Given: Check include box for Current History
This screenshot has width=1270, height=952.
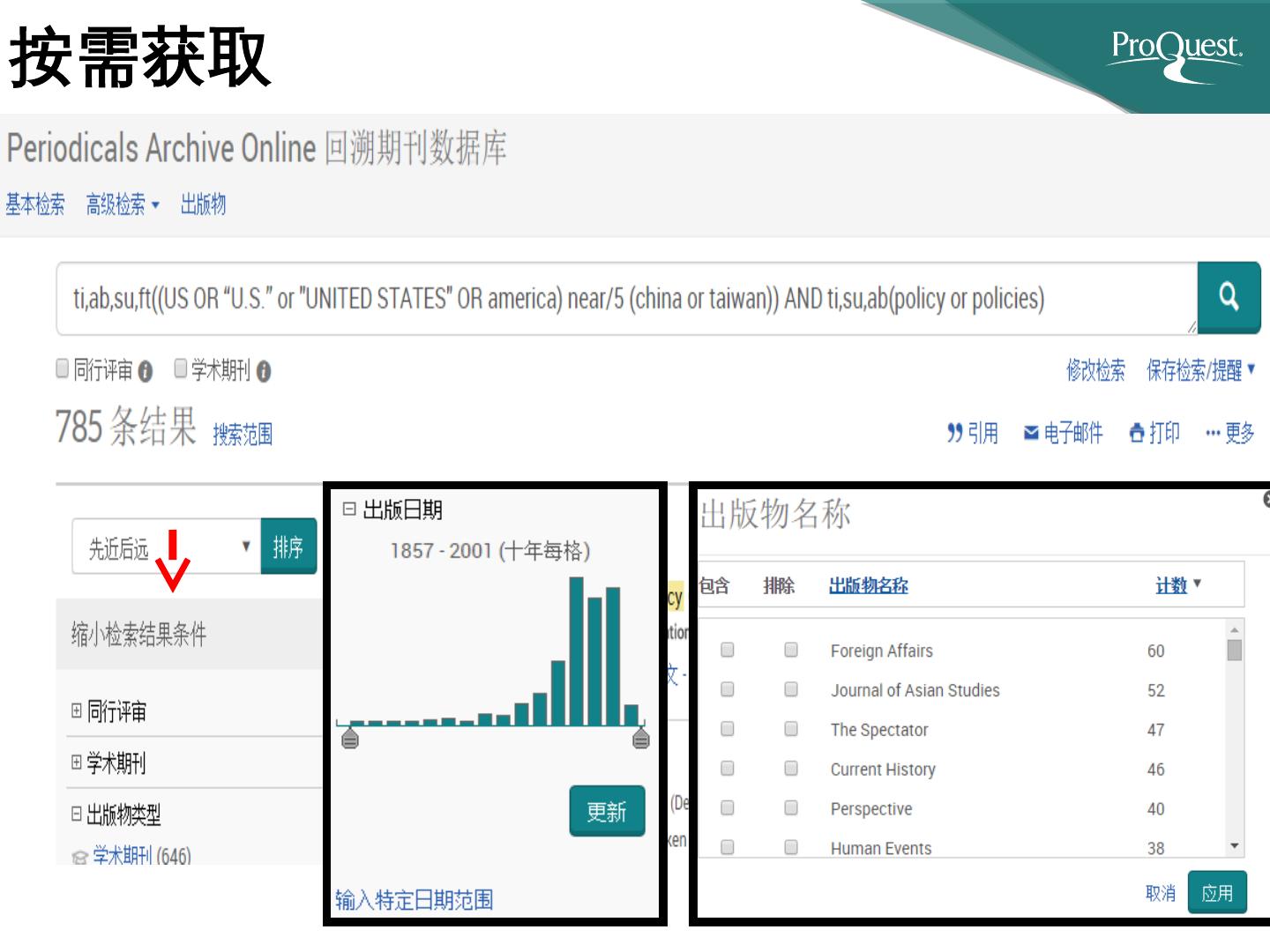Looking at the screenshot, I should point(728,769).
